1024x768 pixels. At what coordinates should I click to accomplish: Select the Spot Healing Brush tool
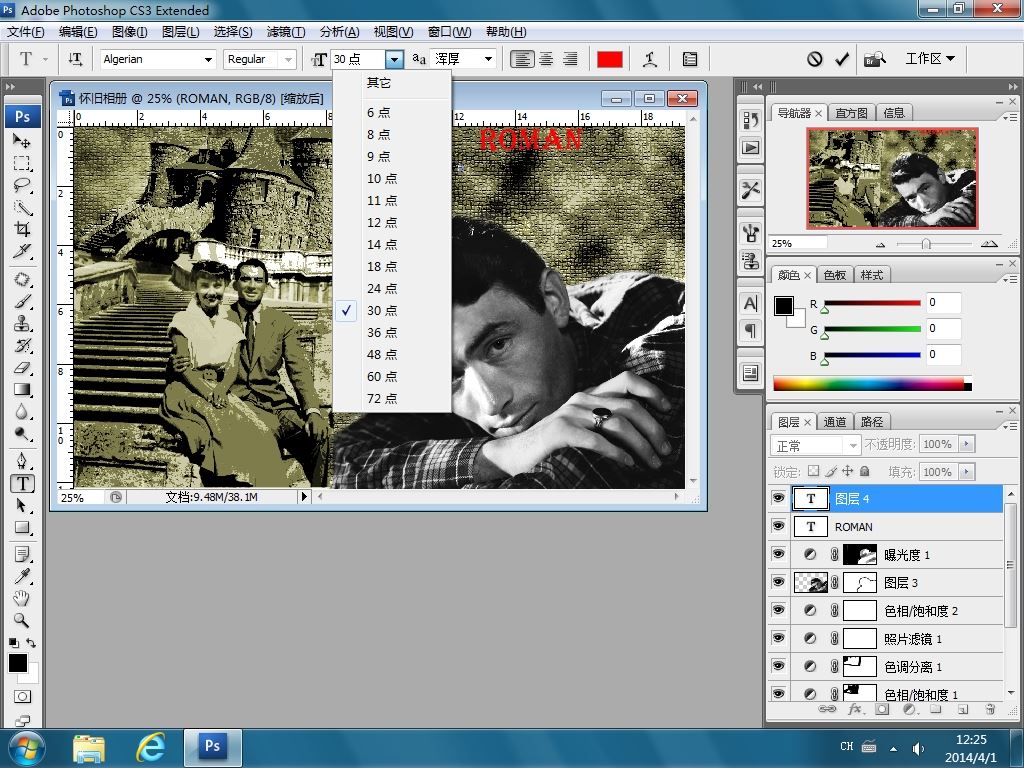22,280
